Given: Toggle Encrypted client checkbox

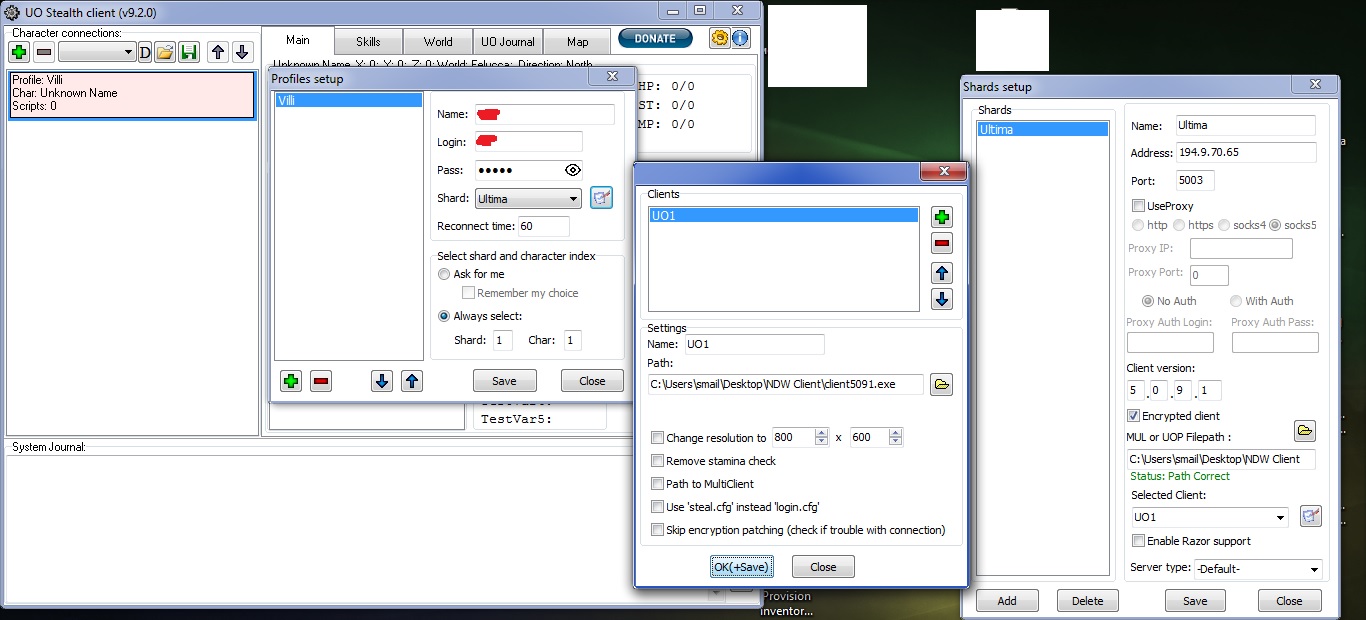Looking at the screenshot, I should 1134,416.
